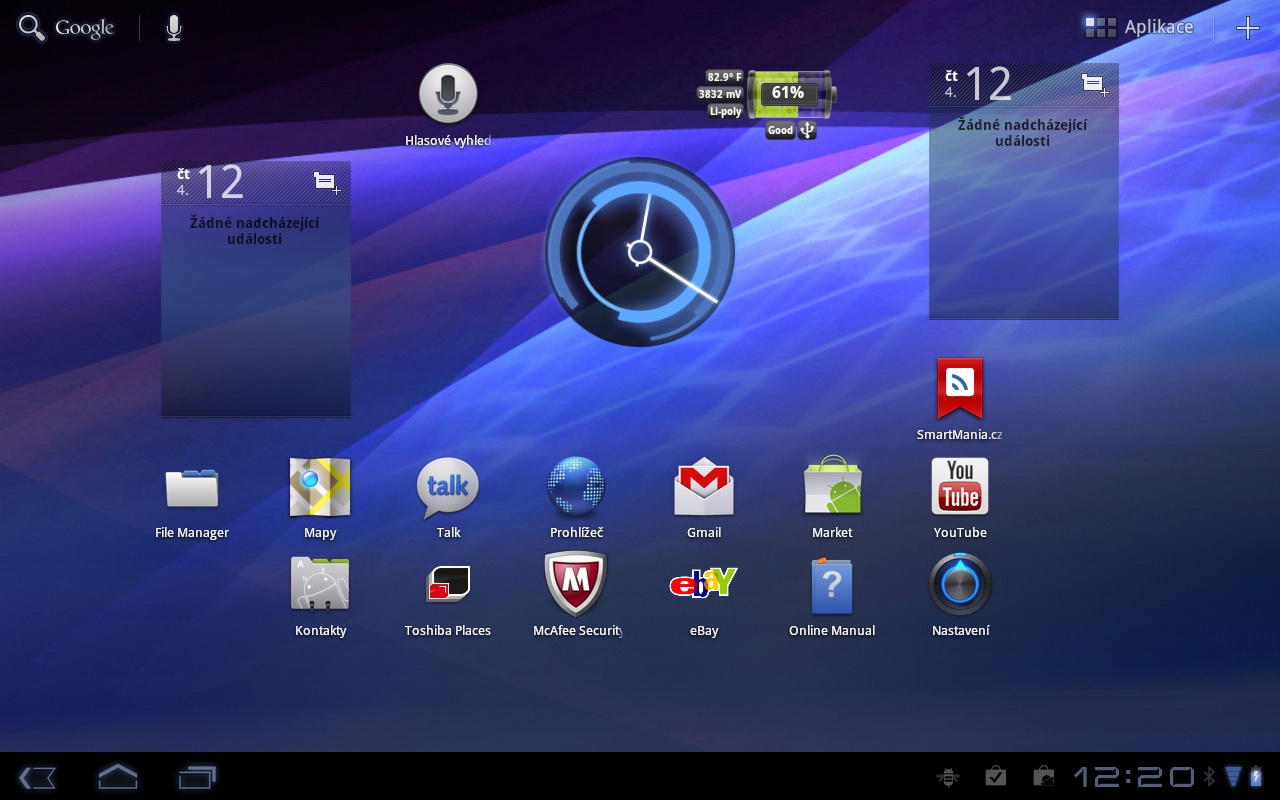Tap the battery status icon in system bar

pyautogui.click(x=1256, y=776)
